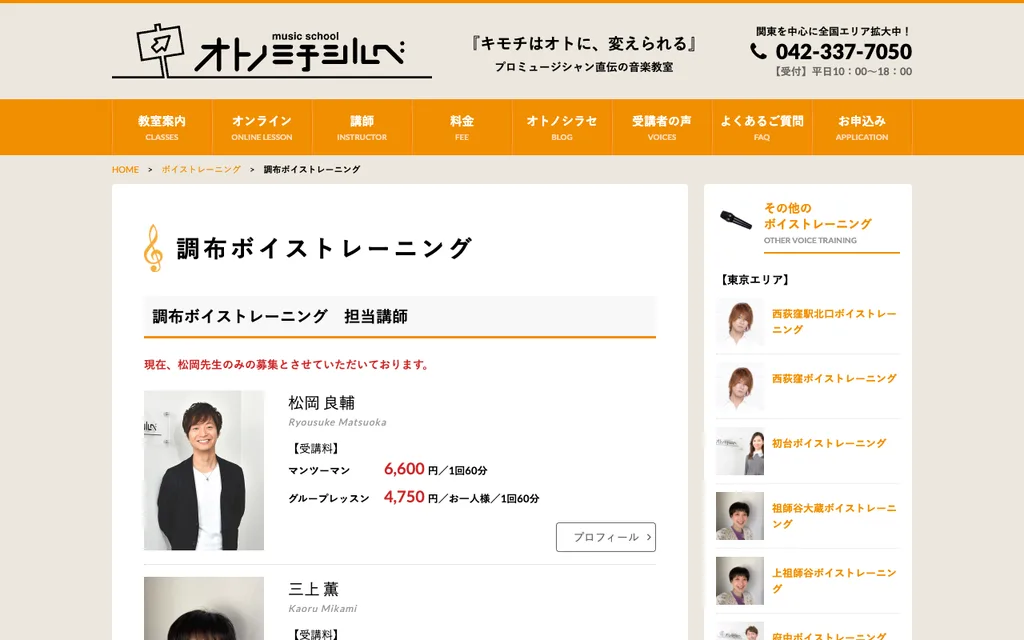The image size is (1024, 640).
Task: Open the オトノシラセ BLOG menu
Action: [562, 127]
